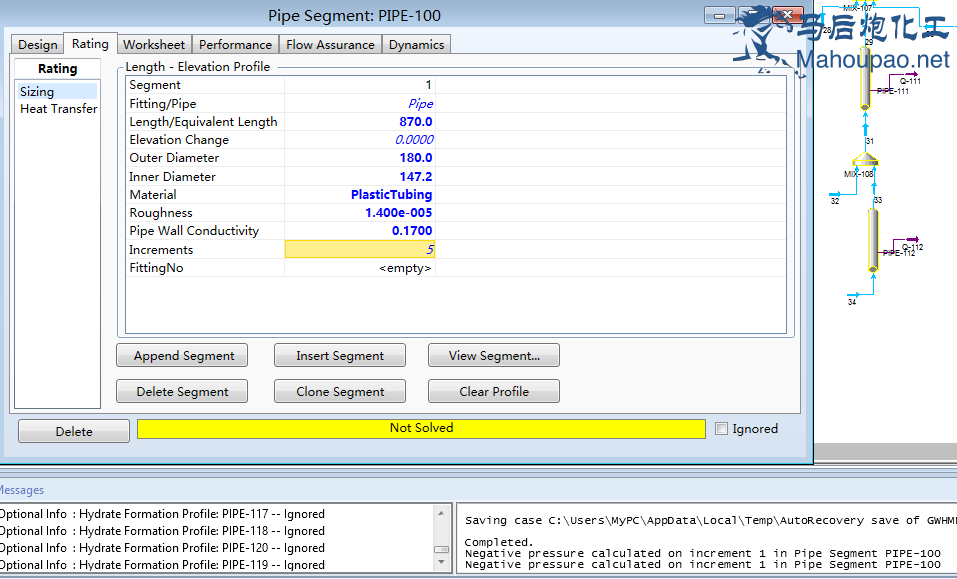
Task: Click the Delete Segment button
Action: pyautogui.click(x=182, y=392)
